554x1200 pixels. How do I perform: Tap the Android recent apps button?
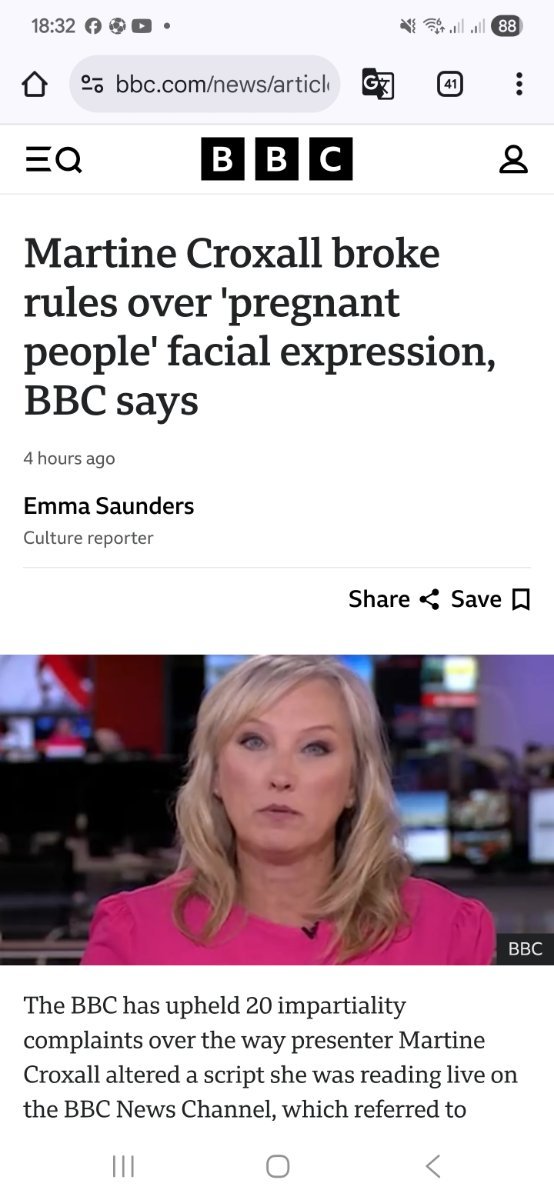[123, 1165]
